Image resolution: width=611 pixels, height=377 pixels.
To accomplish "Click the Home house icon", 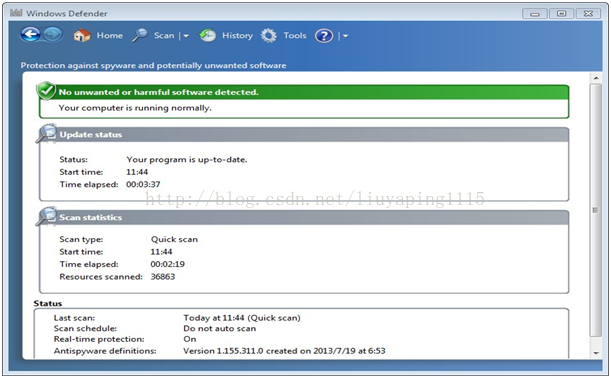I will coord(82,35).
